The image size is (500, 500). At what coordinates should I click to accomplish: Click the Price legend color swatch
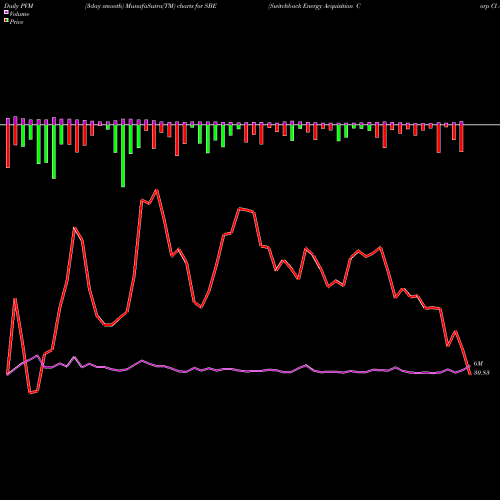click(x=6, y=21)
